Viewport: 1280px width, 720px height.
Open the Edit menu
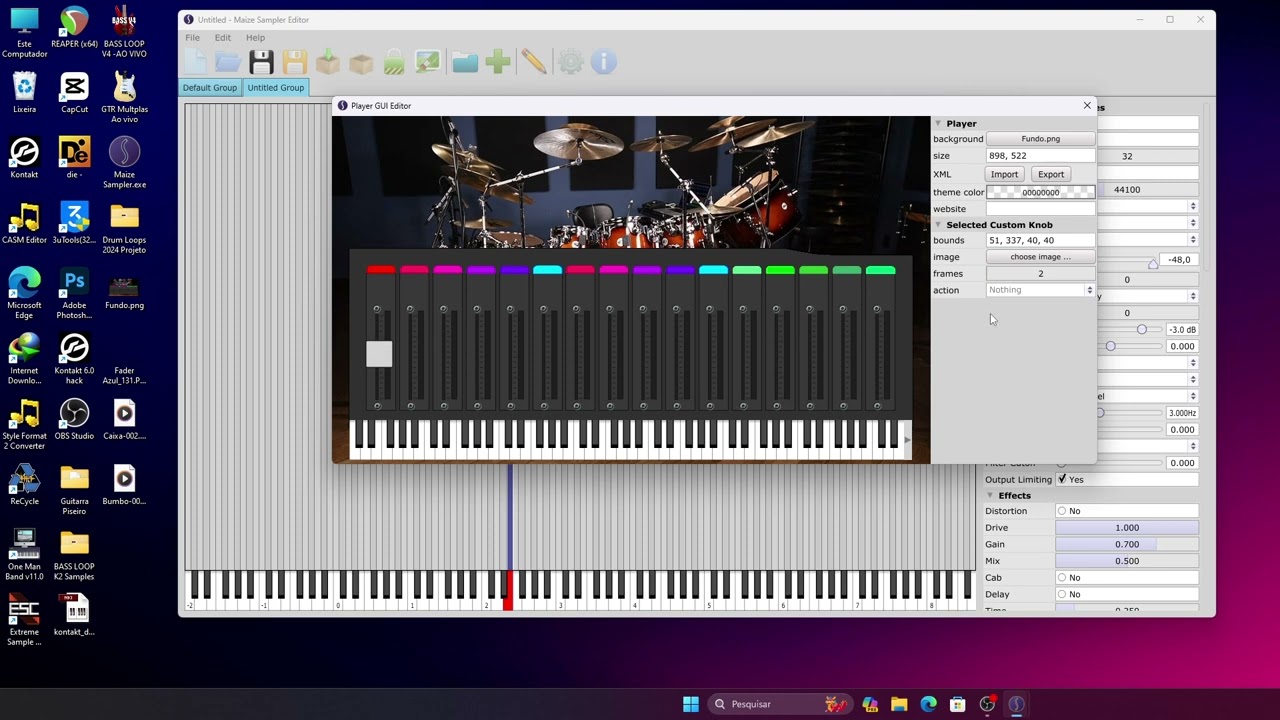click(x=222, y=38)
